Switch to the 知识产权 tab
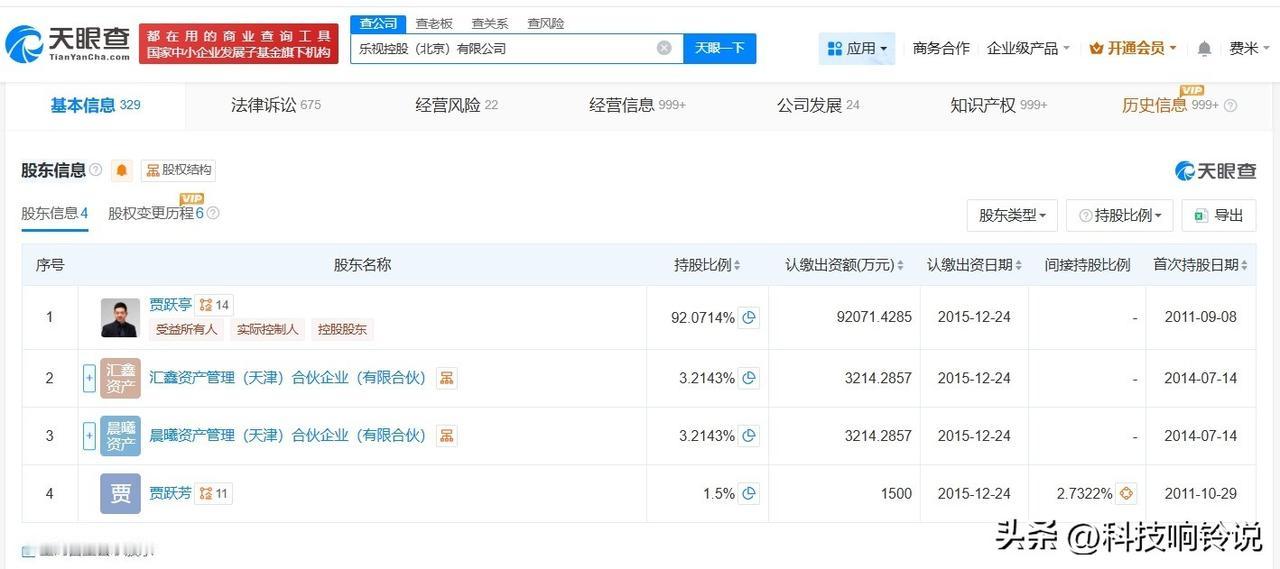Viewport: 1280px width, 569px height. 999,105
